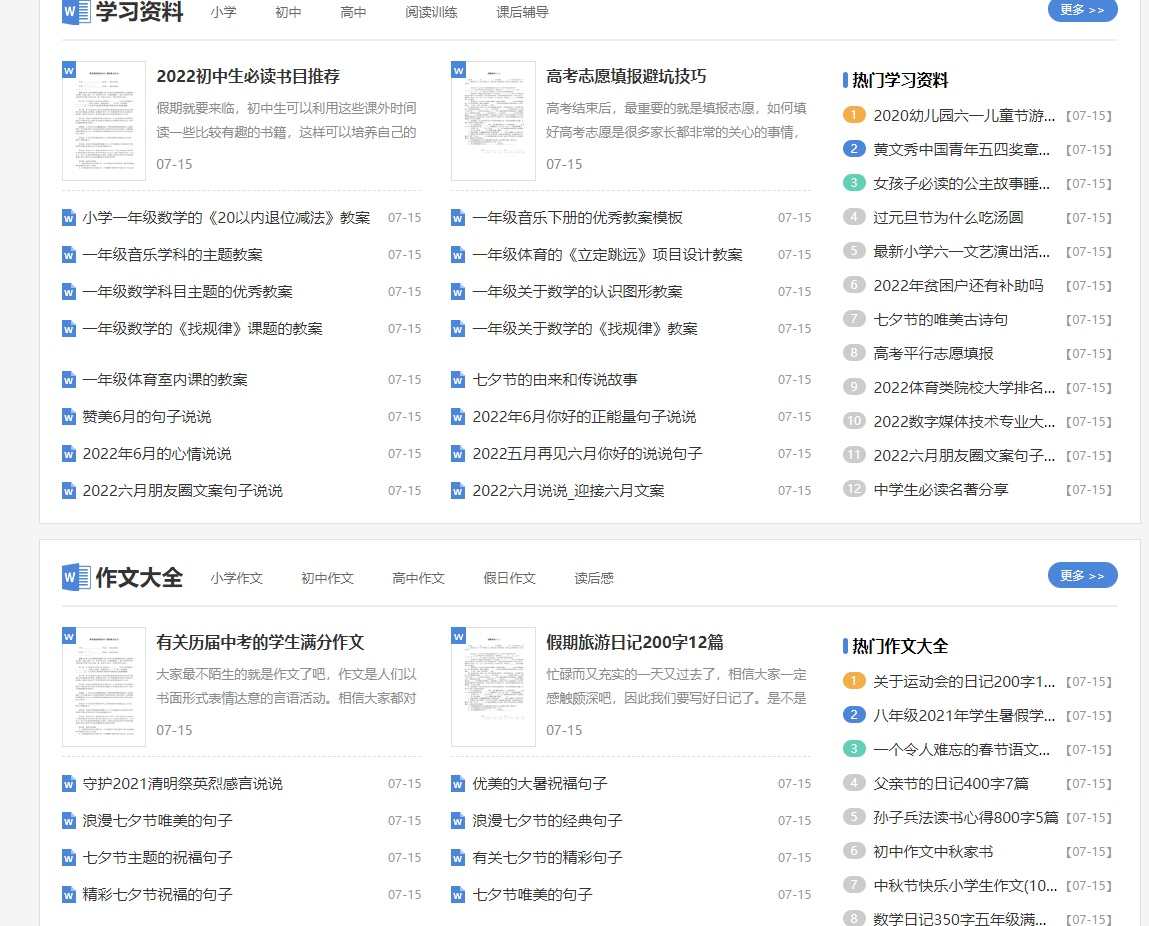Click document icon beside 一年级数学科目主题的优秀教案
The image size is (1149, 926).
tap(69, 292)
